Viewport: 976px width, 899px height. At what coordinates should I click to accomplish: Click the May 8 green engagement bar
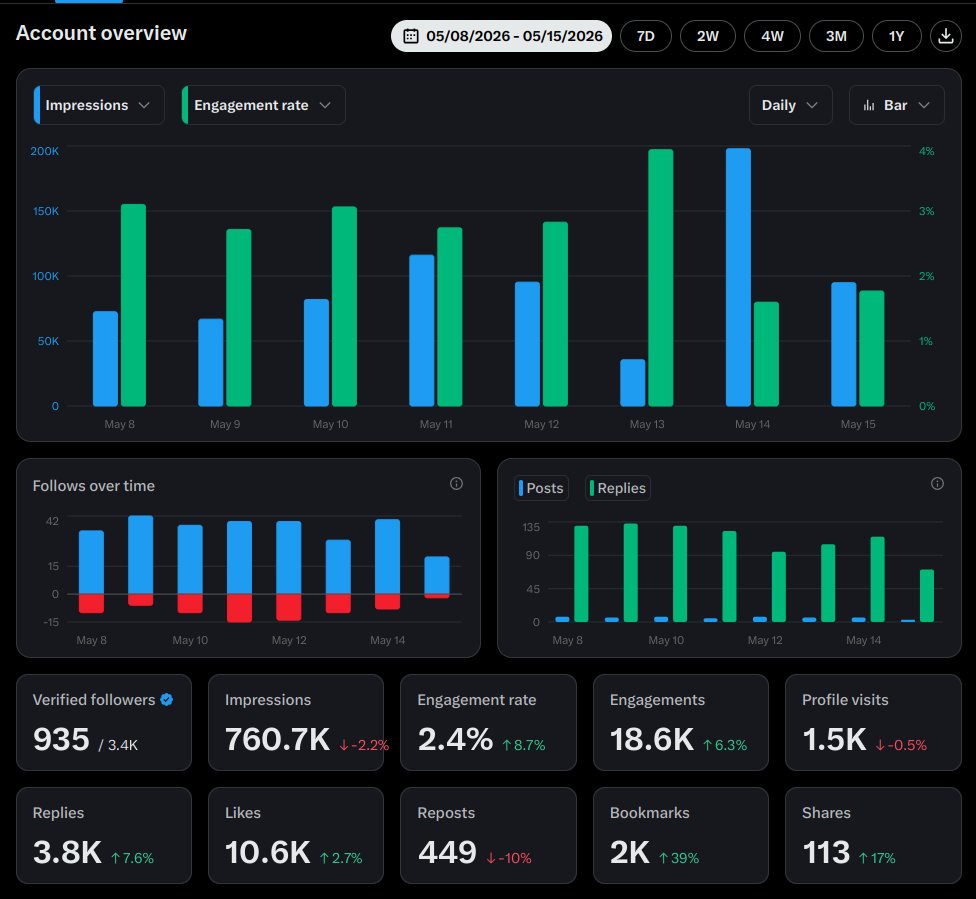(133, 305)
